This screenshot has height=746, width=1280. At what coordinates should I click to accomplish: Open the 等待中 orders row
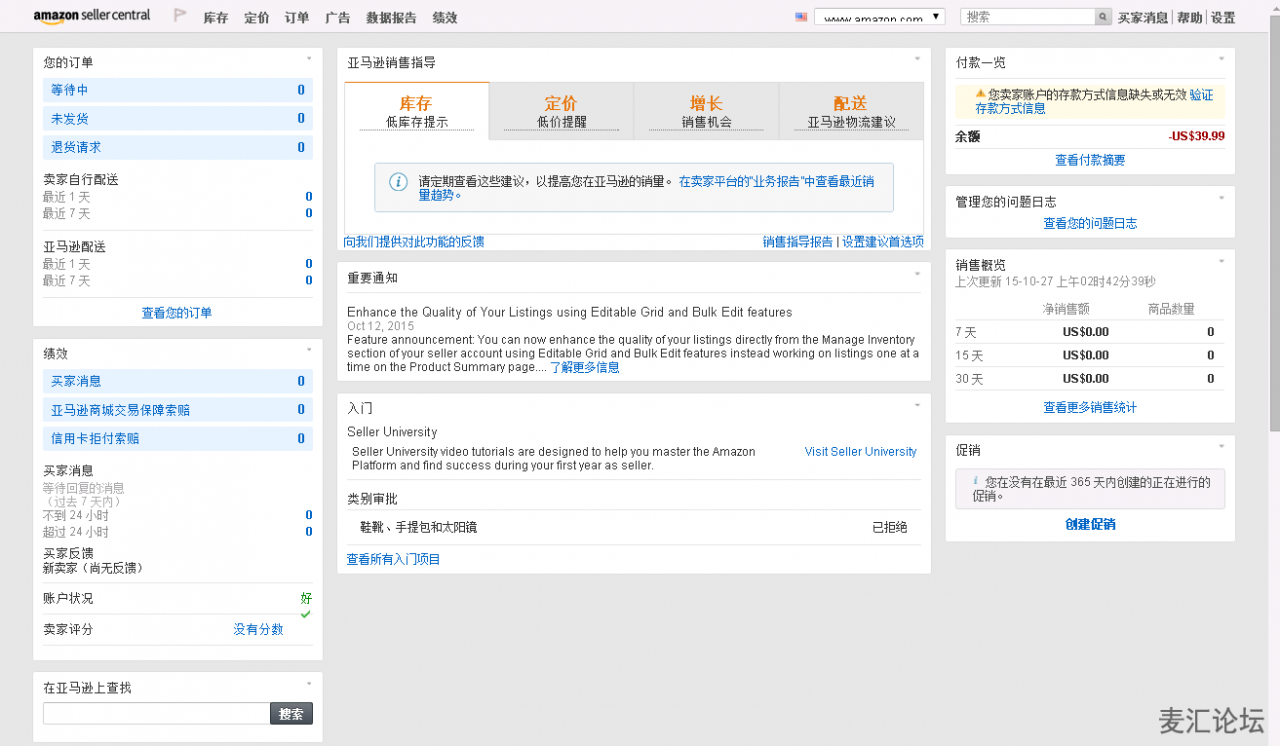(x=178, y=90)
